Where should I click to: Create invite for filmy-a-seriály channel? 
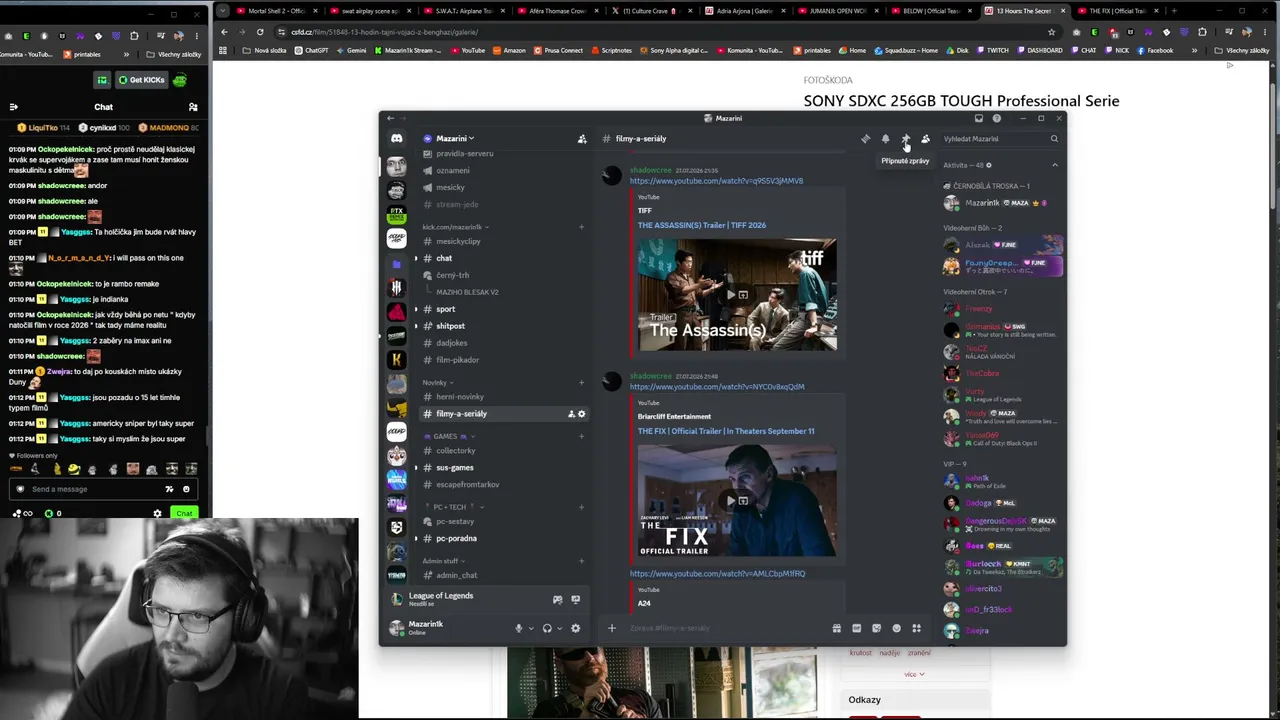click(x=571, y=414)
